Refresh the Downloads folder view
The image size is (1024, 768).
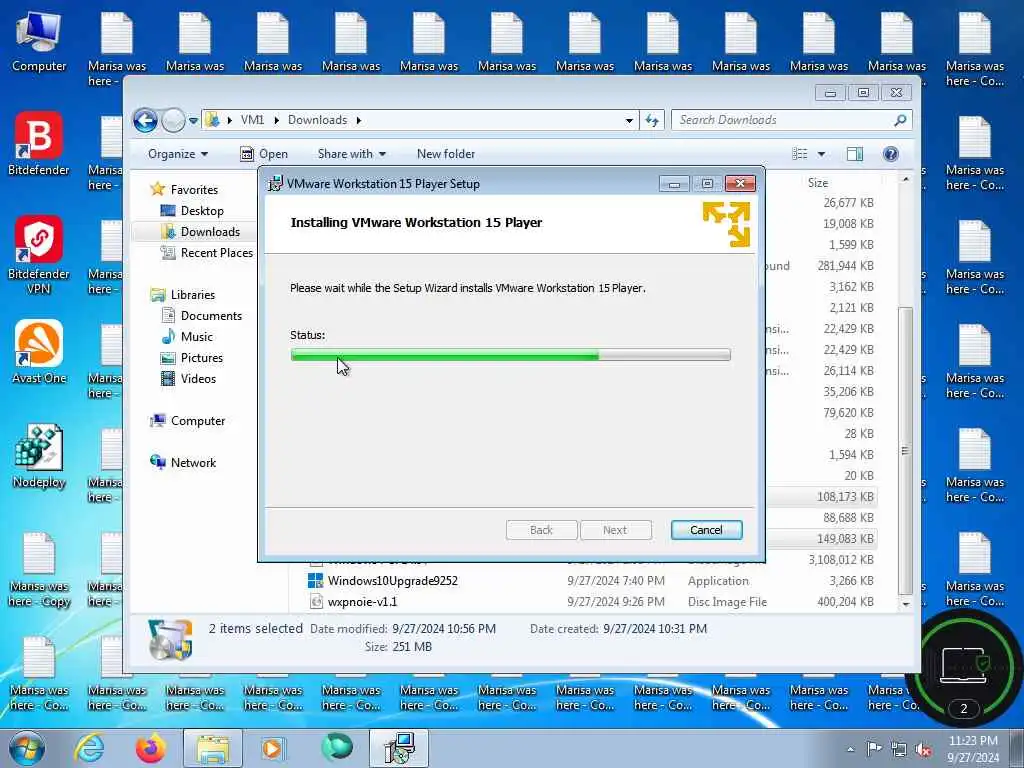tap(652, 120)
